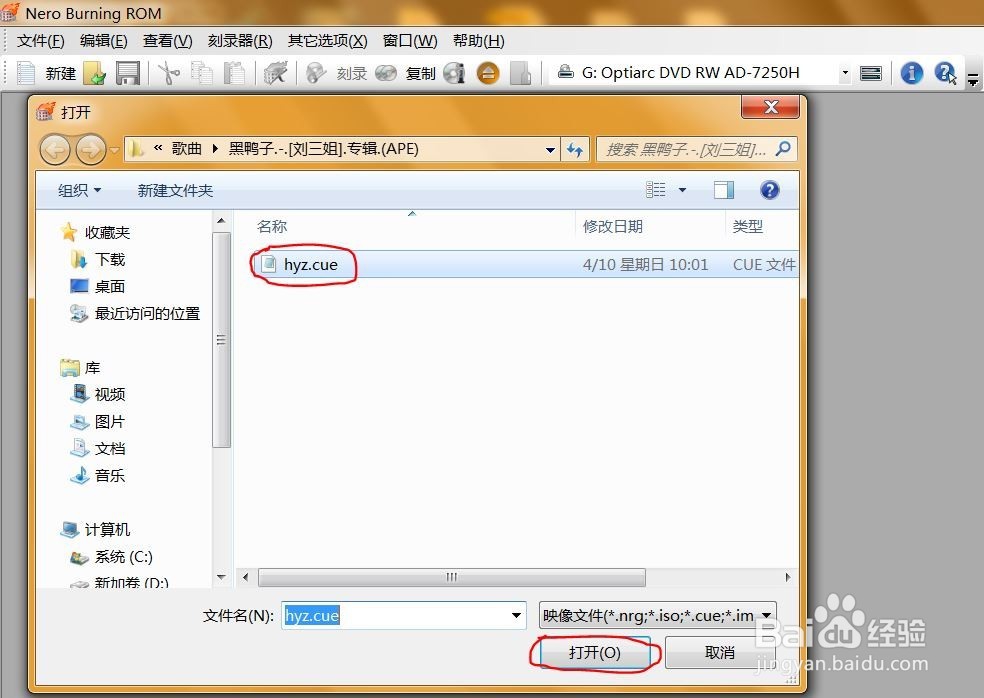Open the 查看(V) menu
The height and width of the screenshot is (698, 984).
(168, 41)
